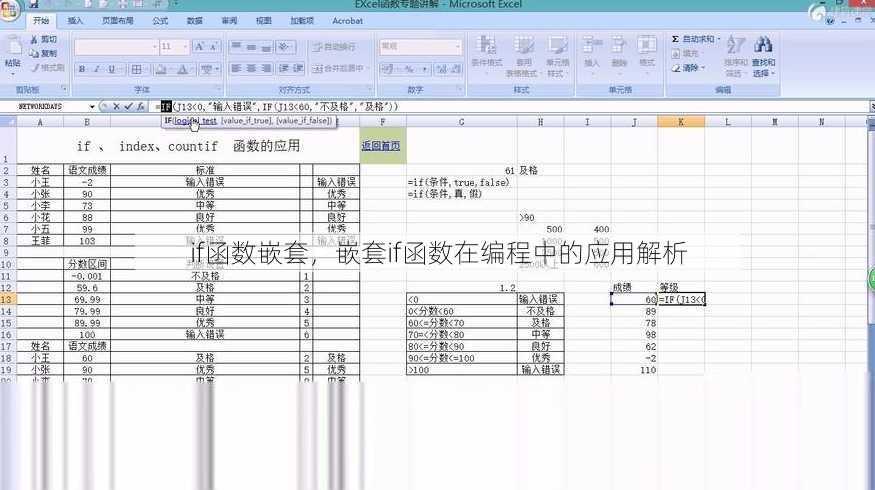This screenshot has height=490, width=875.
Task: Open the Home (开始) ribbon tab
Action: pos(41,21)
